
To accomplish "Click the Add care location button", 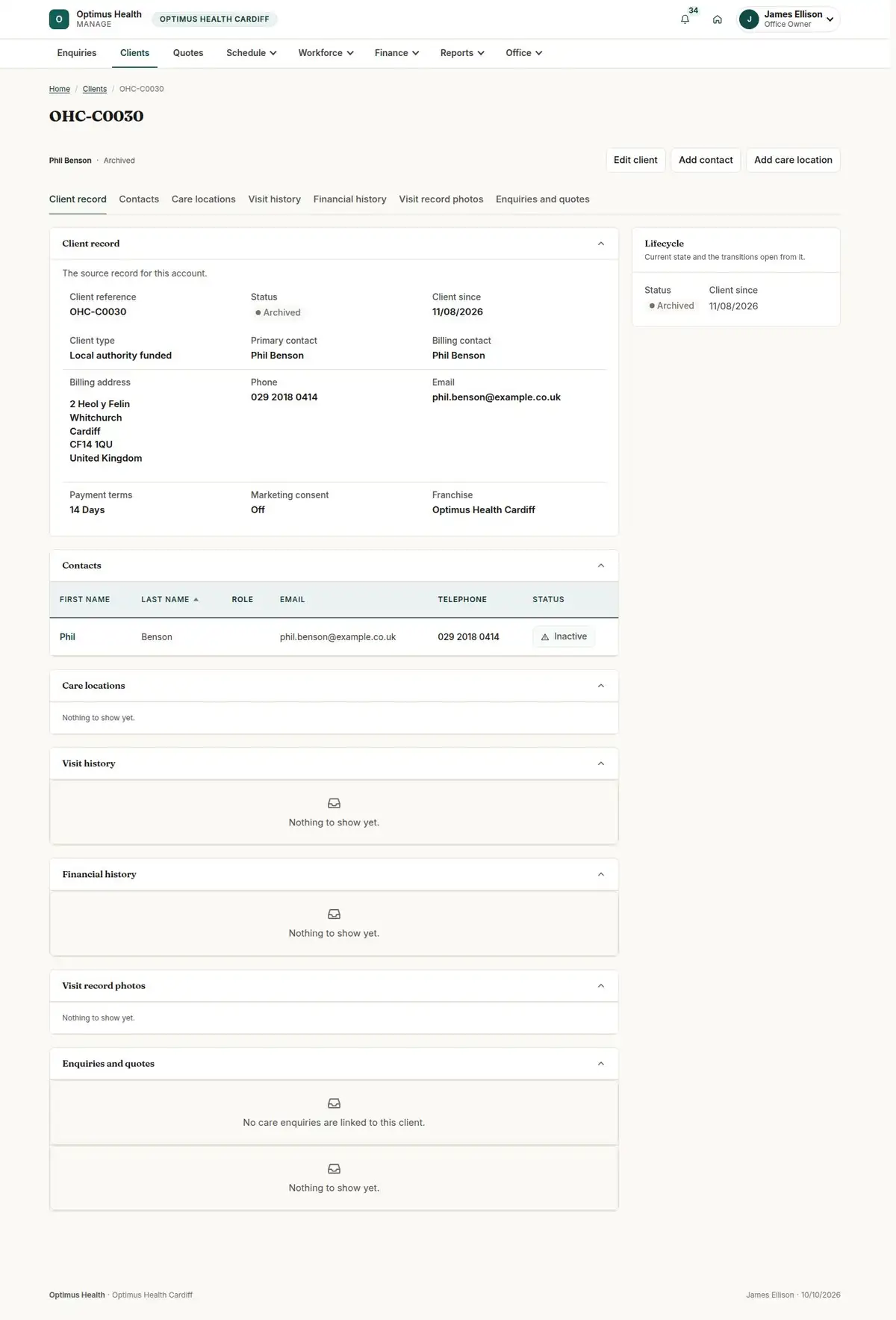I will click(793, 160).
